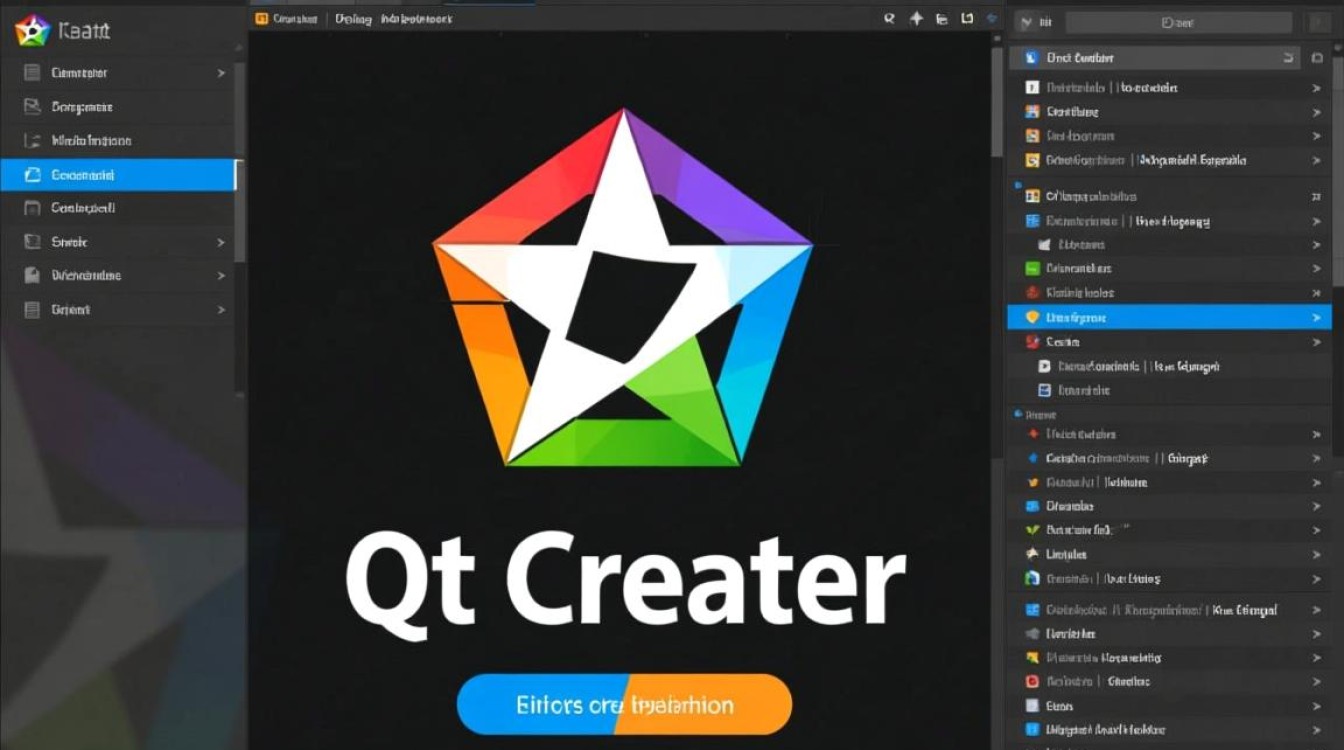Expand the bottom-most panel entry with arrow
Image resolution: width=1344 pixels, height=750 pixels.
tap(1318, 729)
